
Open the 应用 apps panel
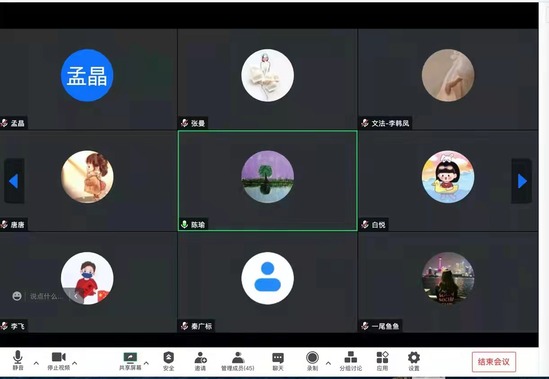coord(382,361)
